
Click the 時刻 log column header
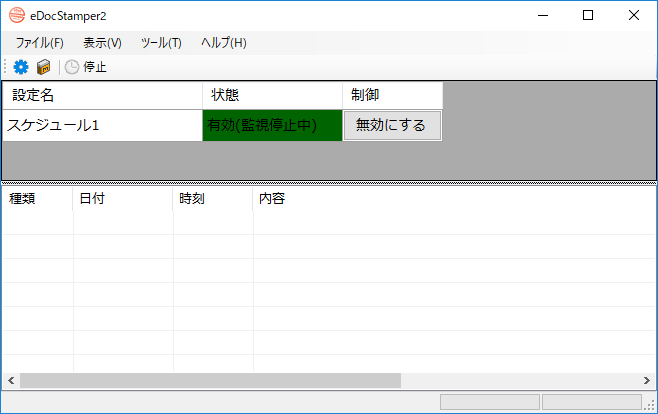pos(213,198)
